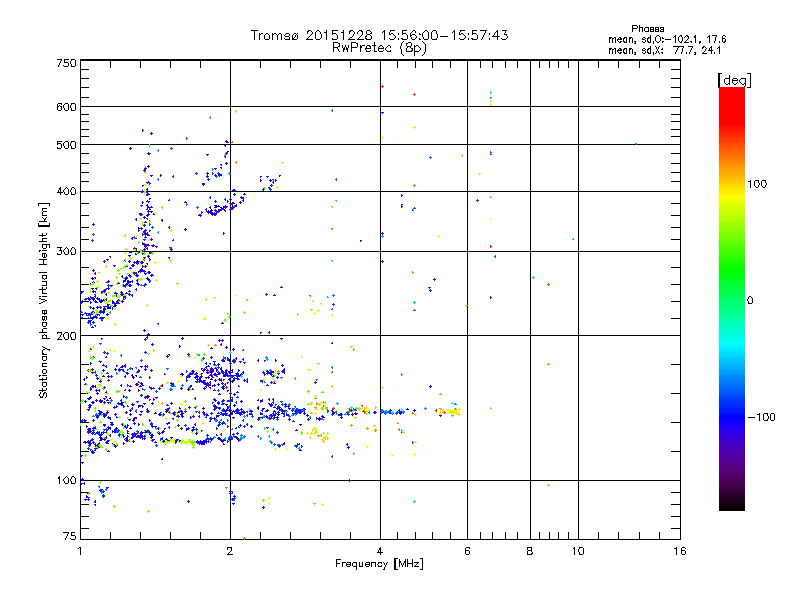Click the y-axis tick label '500'
This screenshot has height=600, width=800.
click(x=66, y=145)
